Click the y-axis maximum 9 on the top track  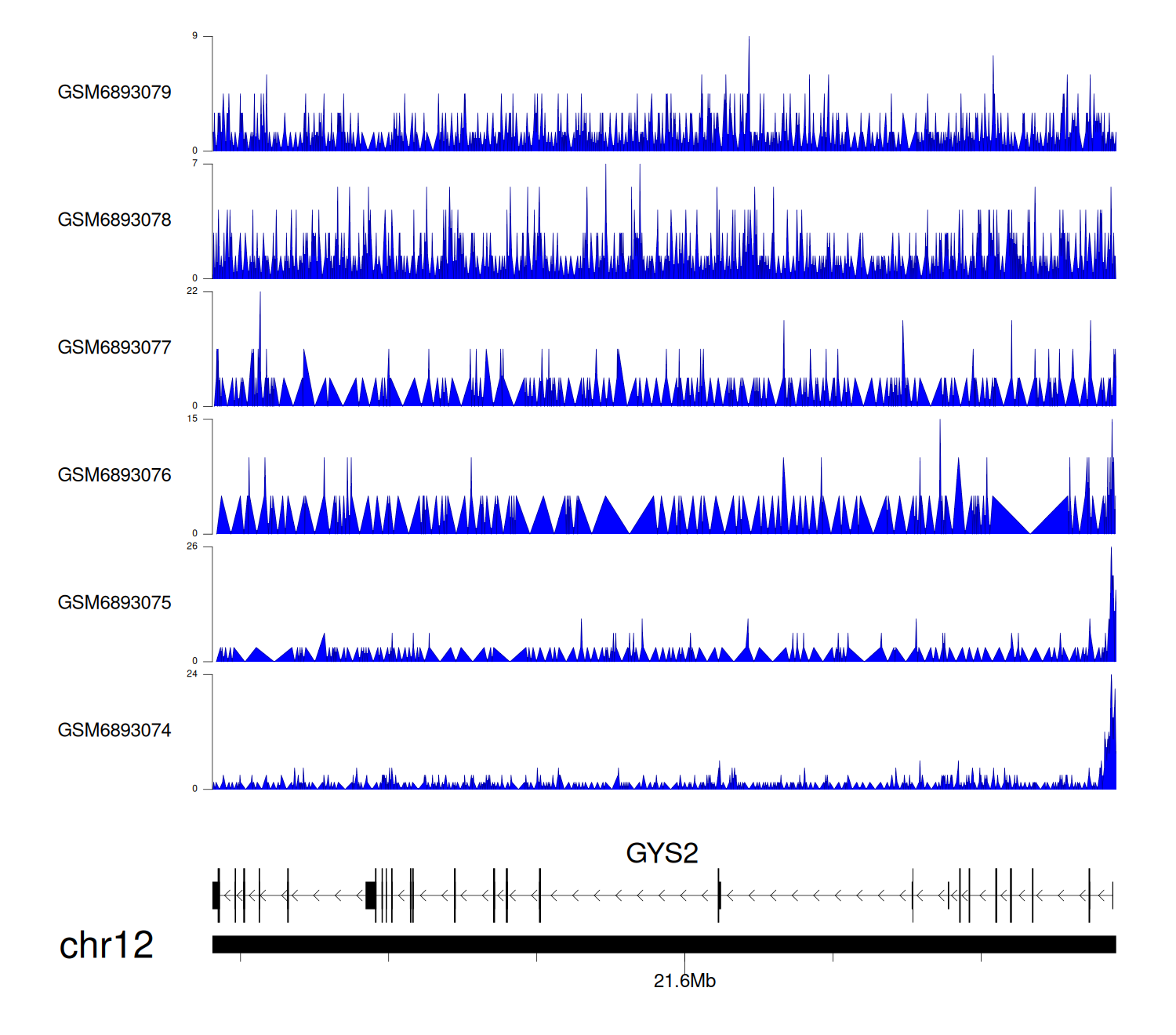(x=195, y=36)
